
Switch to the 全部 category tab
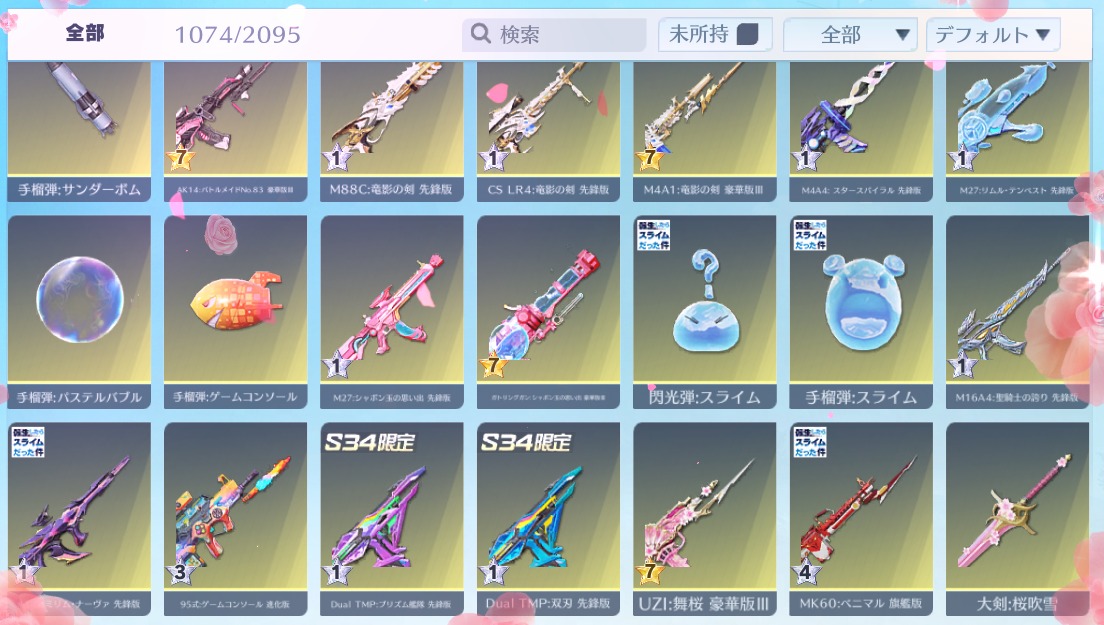[x=85, y=33]
